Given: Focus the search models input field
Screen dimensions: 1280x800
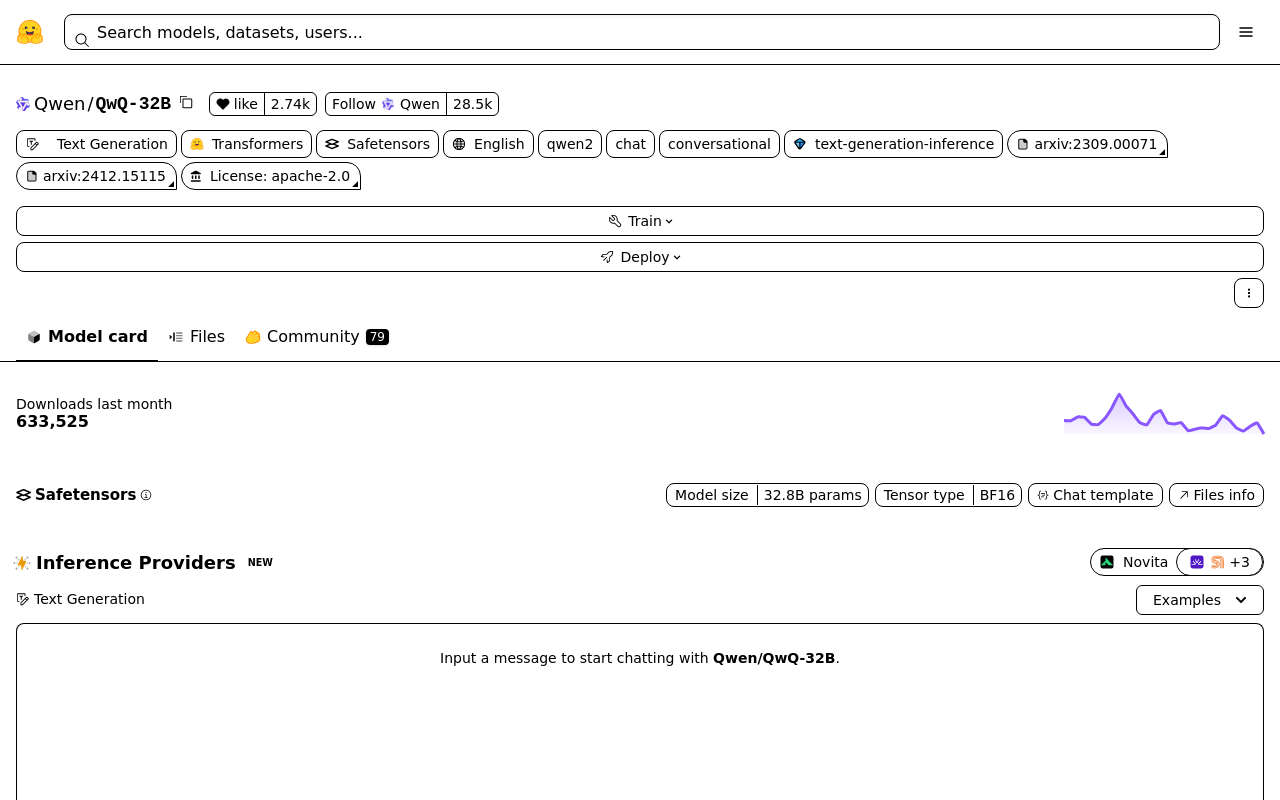Looking at the screenshot, I should click(x=642, y=32).
